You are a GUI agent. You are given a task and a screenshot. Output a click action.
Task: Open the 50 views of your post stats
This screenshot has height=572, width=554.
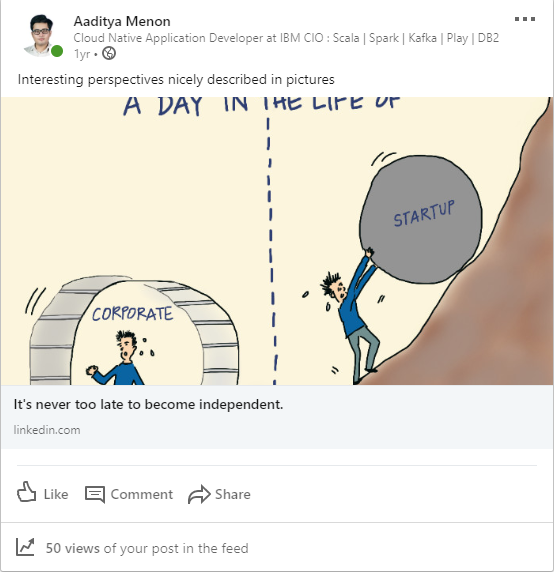[x=147, y=548]
